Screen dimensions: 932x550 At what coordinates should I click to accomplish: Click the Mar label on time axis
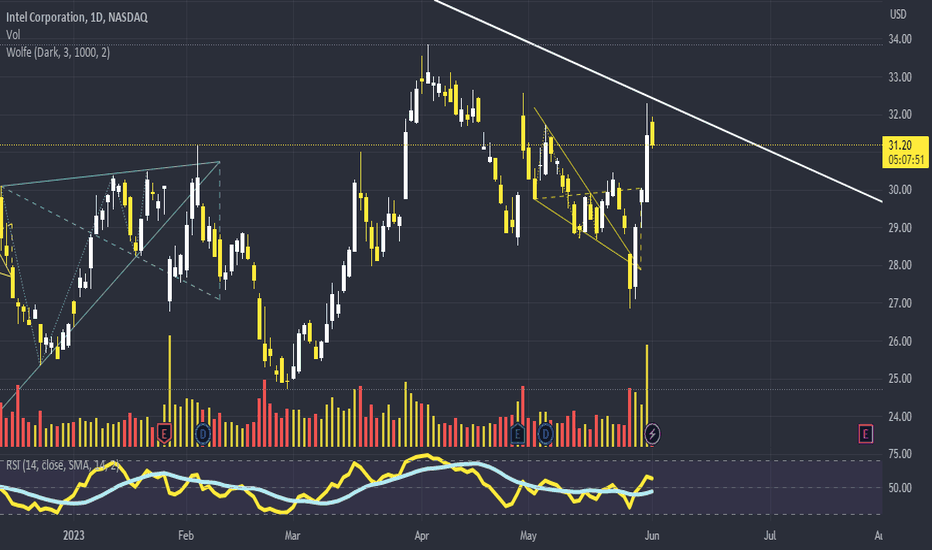[x=292, y=536]
